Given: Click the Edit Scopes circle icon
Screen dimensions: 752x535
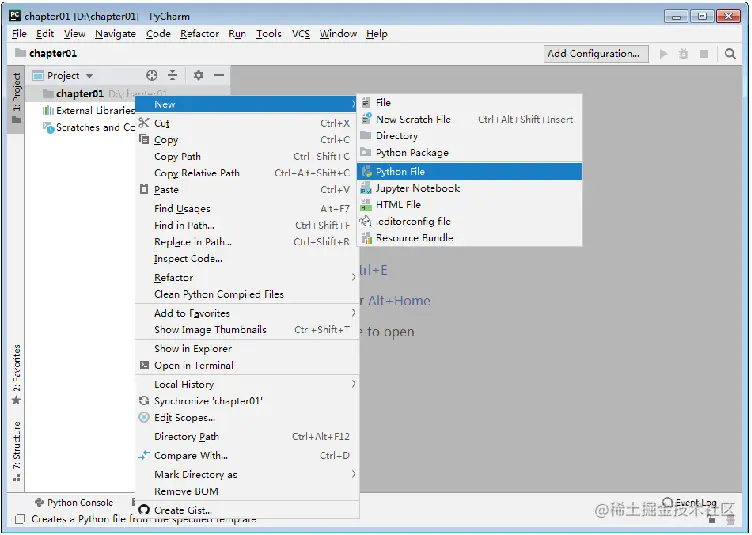Looking at the screenshot, I should pos(144,418).
